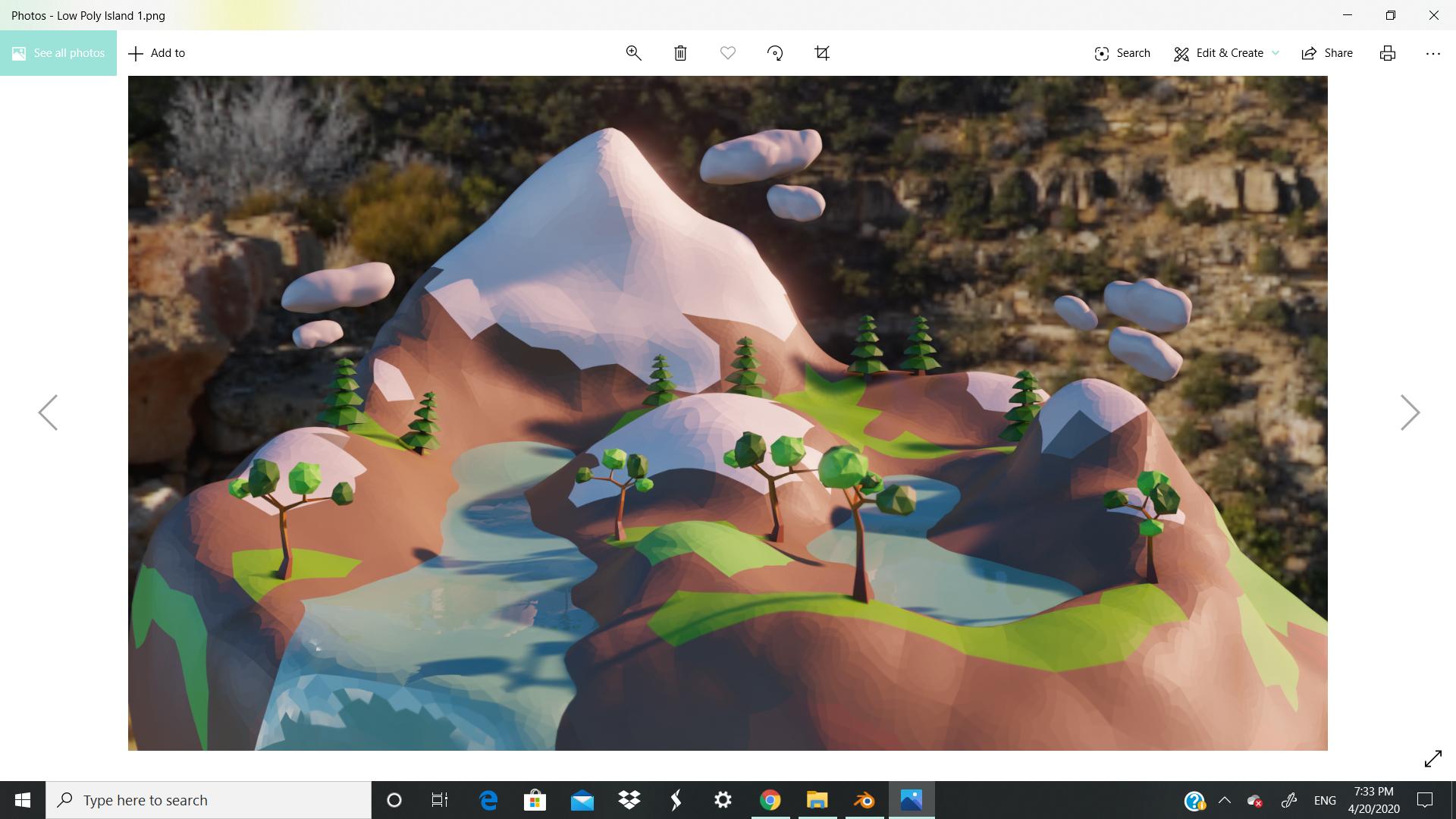Share the current photo

(1326, 53)
